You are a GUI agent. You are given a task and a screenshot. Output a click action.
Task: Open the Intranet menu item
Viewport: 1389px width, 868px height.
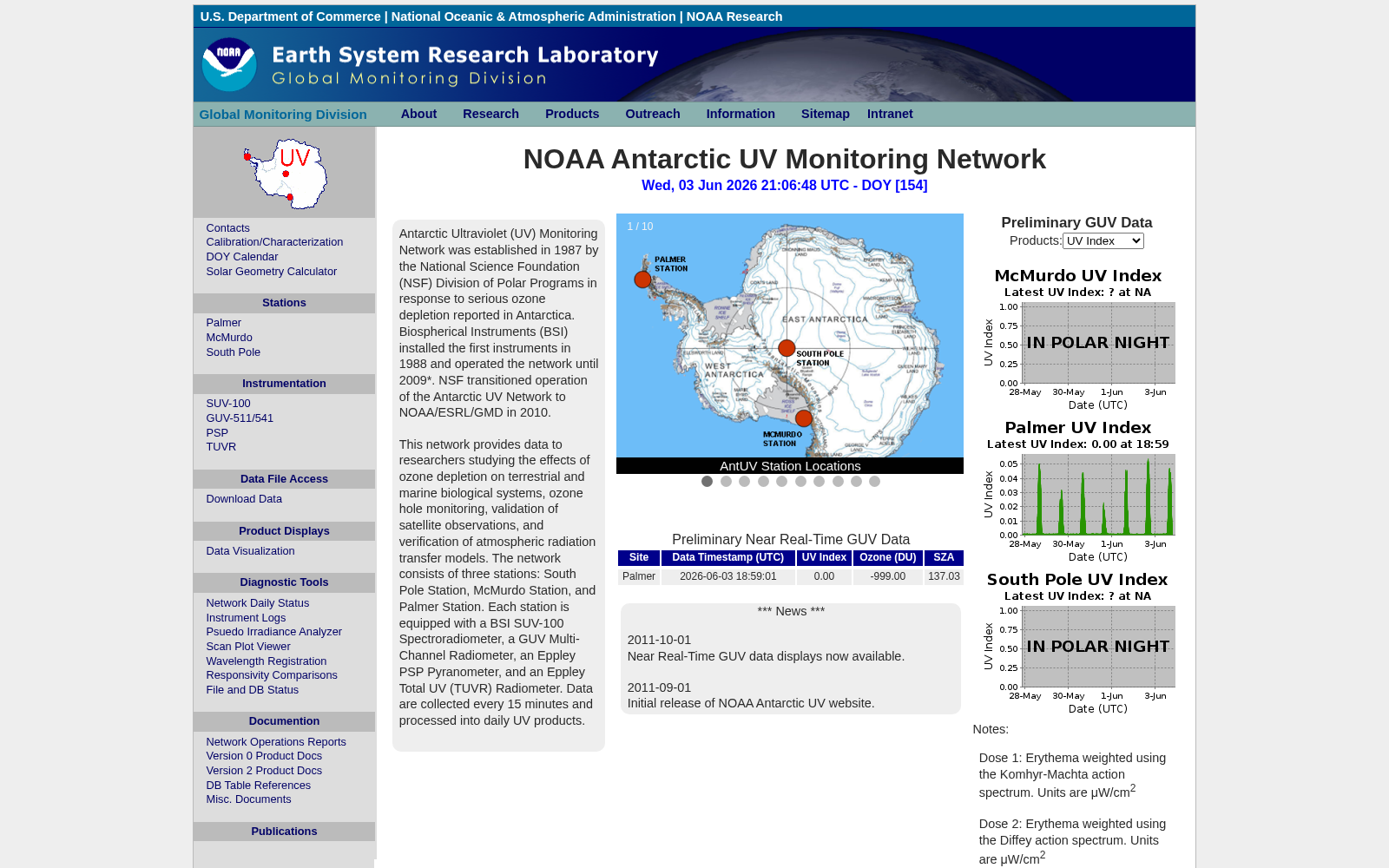890,114
